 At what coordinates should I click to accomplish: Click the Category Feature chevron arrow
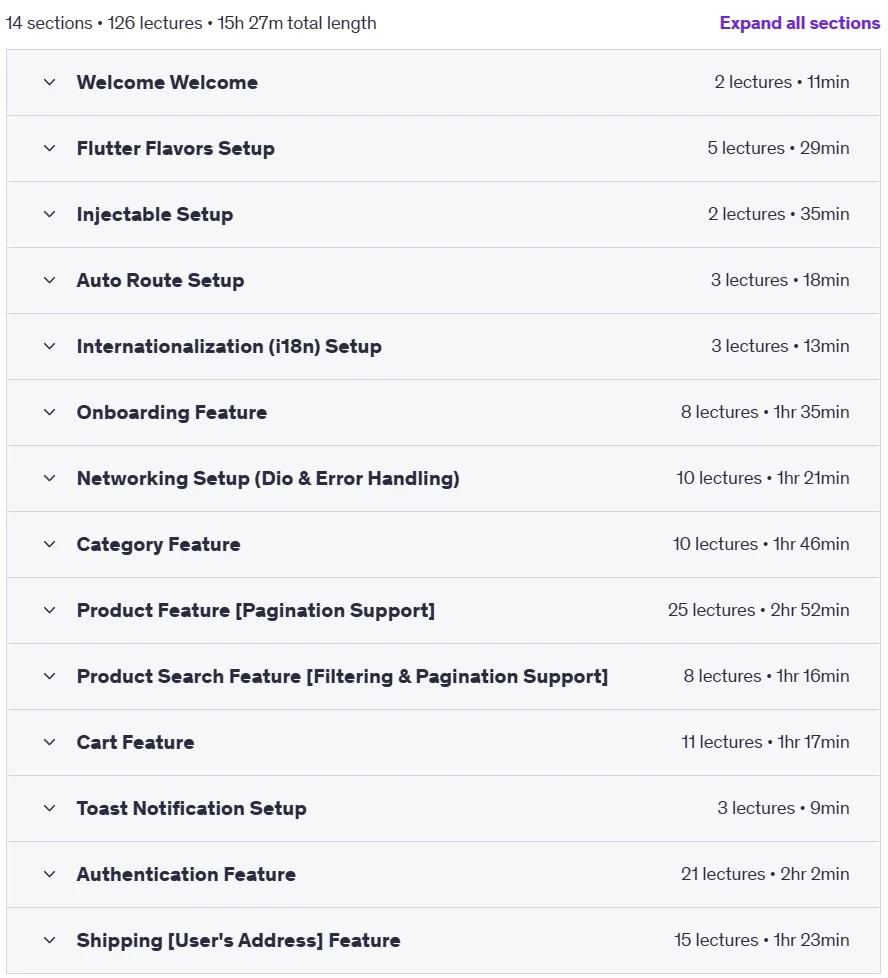tap(49, 545)
